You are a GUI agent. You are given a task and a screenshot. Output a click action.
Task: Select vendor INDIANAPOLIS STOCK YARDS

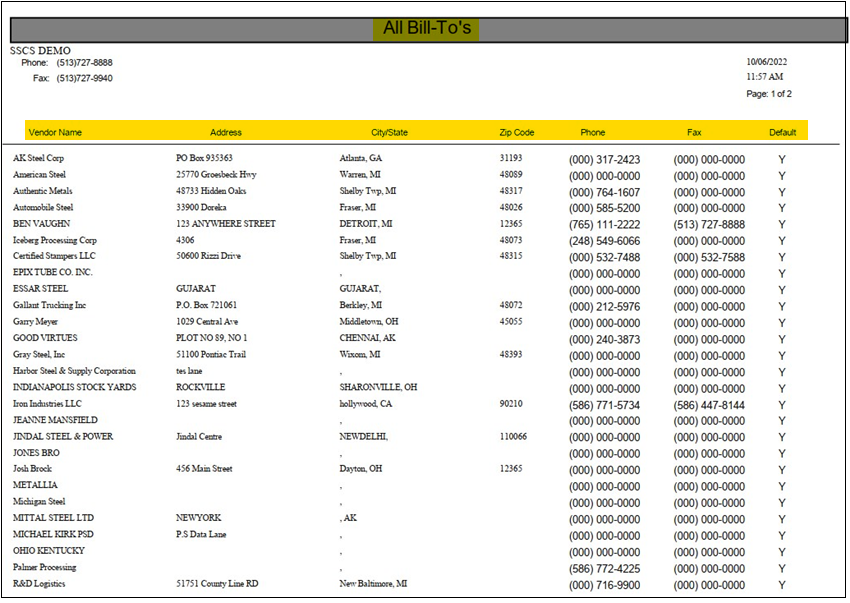click(75, 387)
